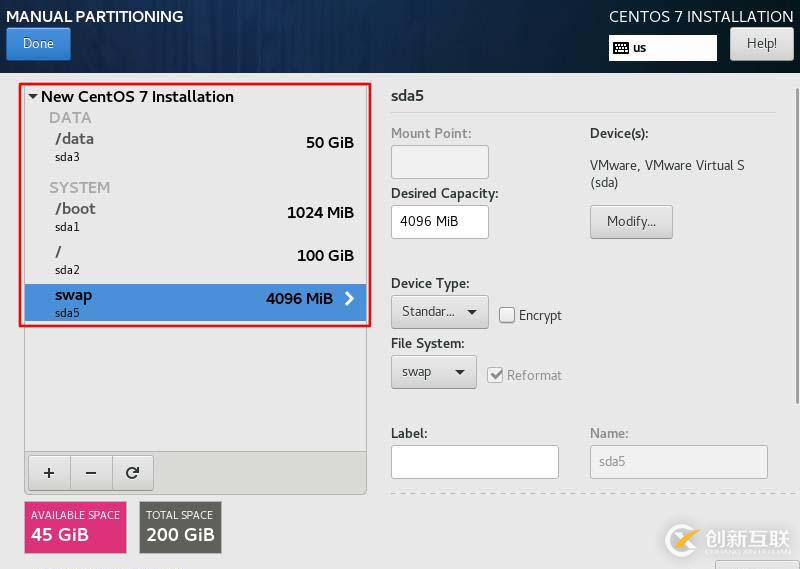Click the us keyboard layout selector
800x569 pixels.
coord(663,48)
